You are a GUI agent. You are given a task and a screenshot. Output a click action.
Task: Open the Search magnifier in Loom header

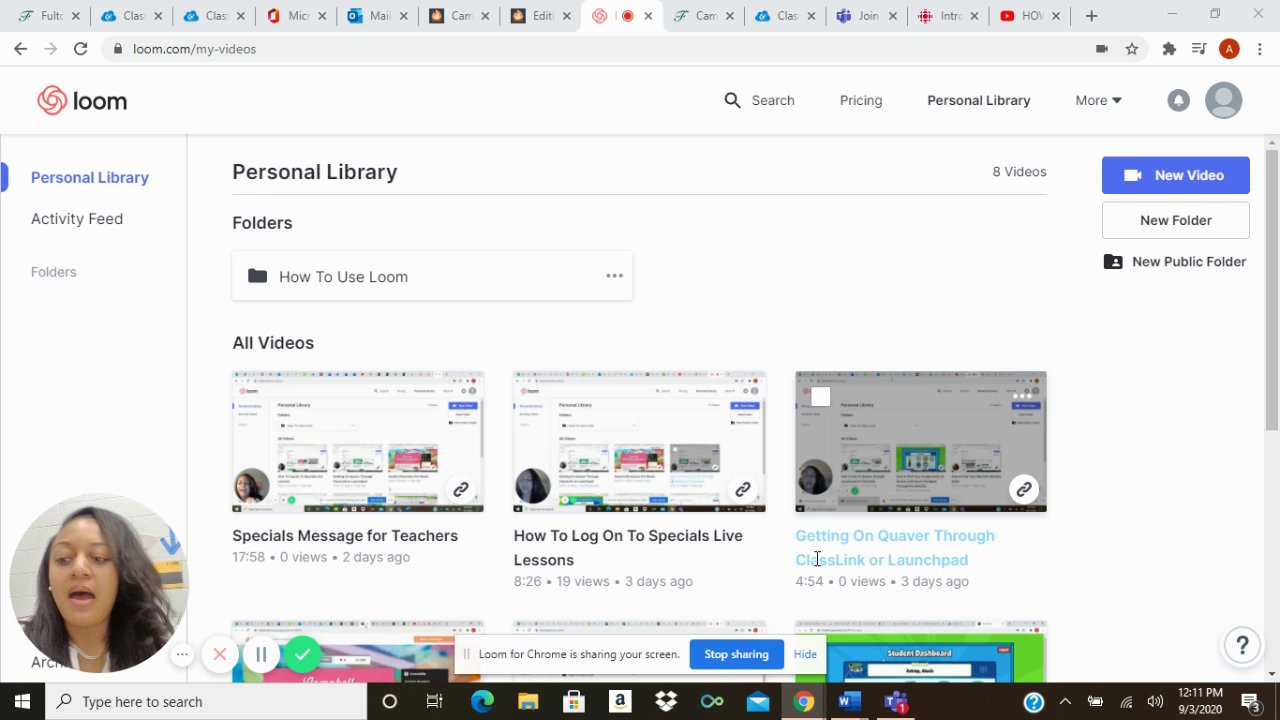(733, 100)
